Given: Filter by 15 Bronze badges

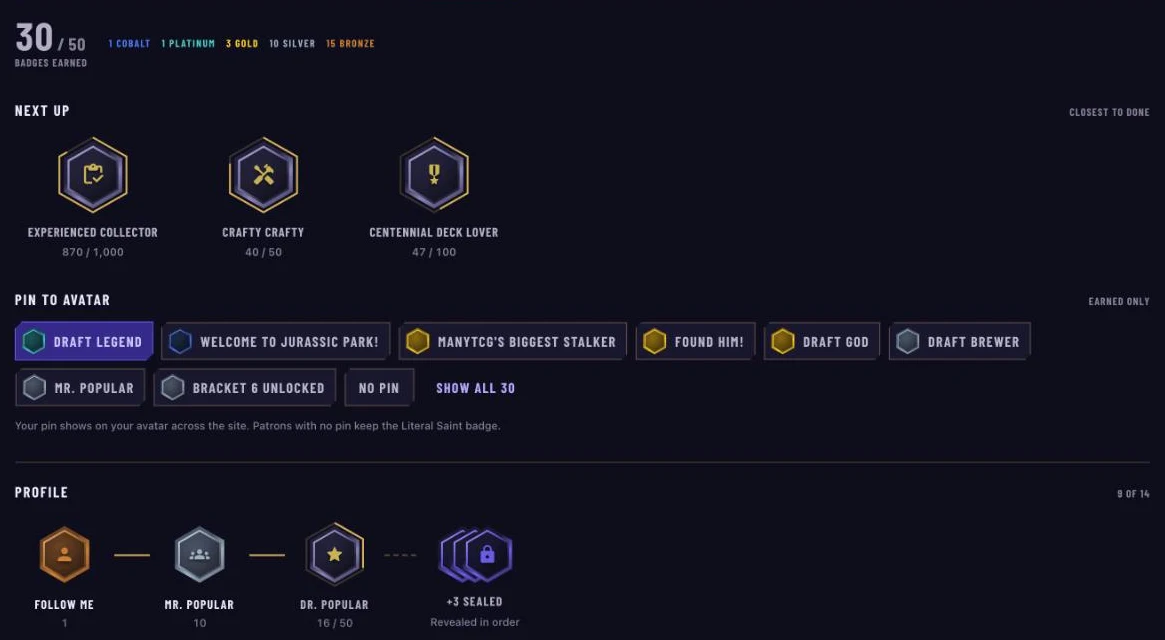Looking at the screenshot, I should click(x=350, y=44).
